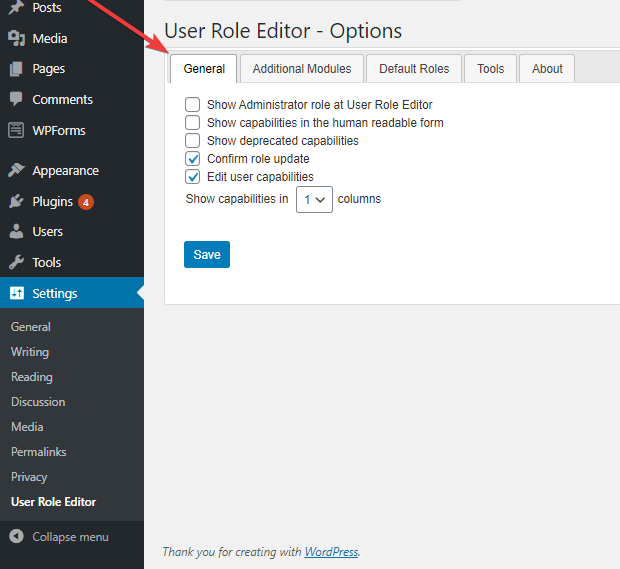Uncheck Confirm role update

click(x=193, y=159)
